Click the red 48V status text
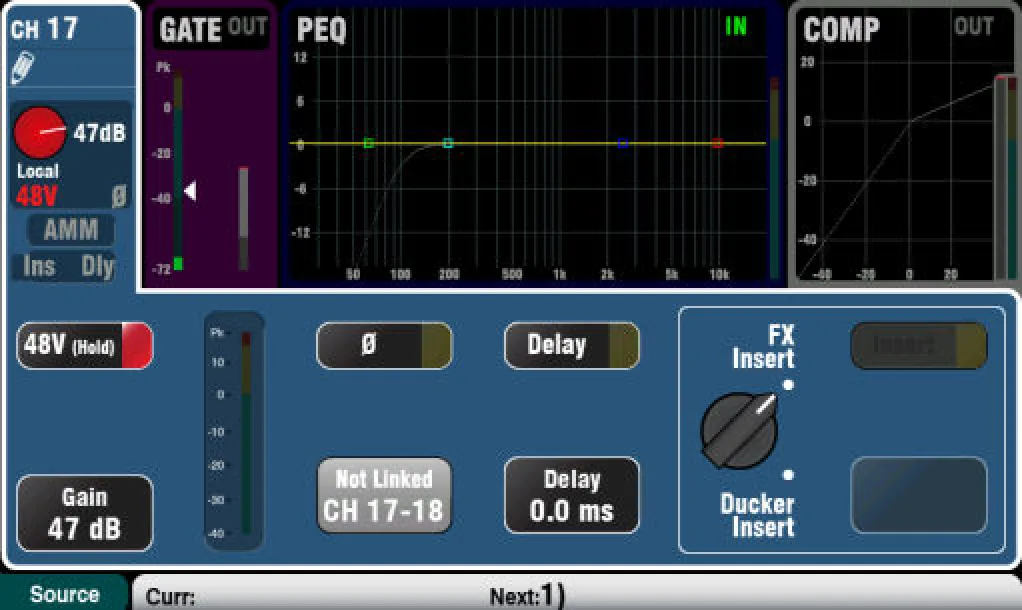Image resolution: width=1022 pixels, height=610 pixels. (36, 196)
